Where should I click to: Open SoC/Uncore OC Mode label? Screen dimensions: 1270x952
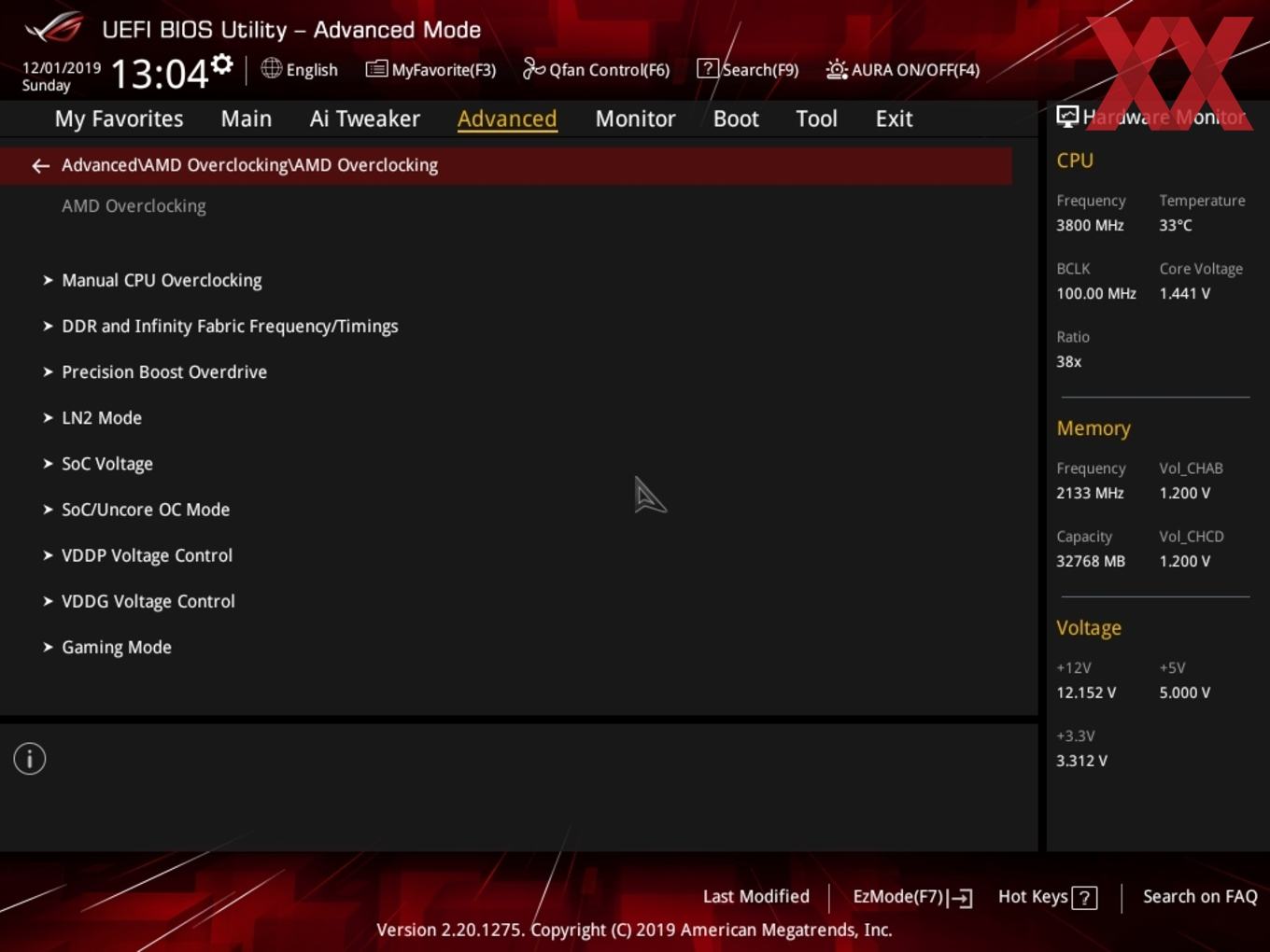click(x=146, y=509)
